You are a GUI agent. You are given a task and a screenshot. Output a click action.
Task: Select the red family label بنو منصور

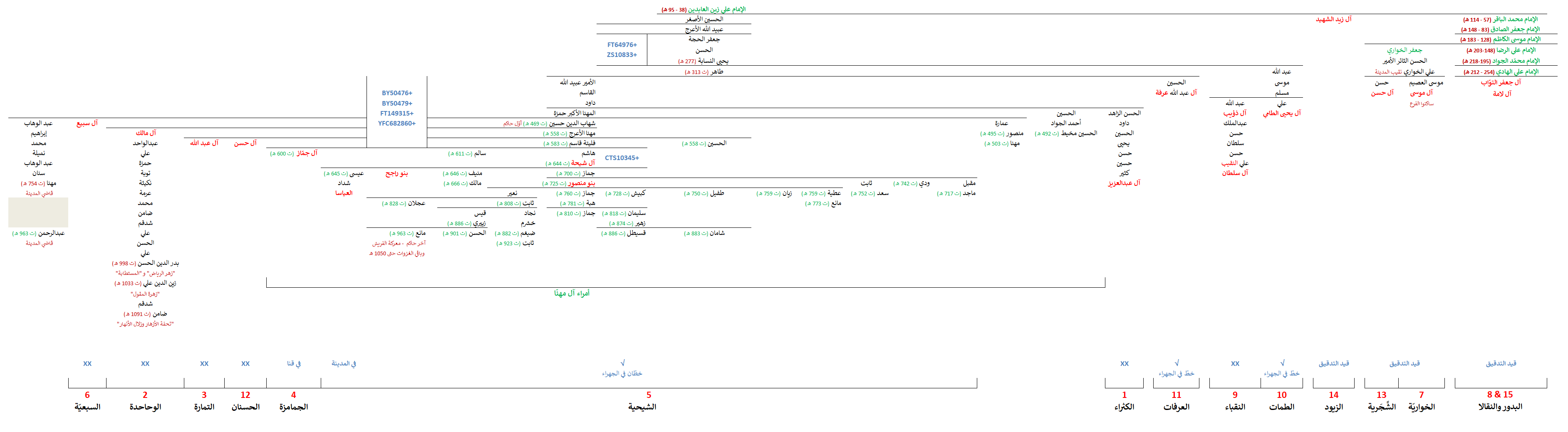pyautogui.click(x=581, y=183)
